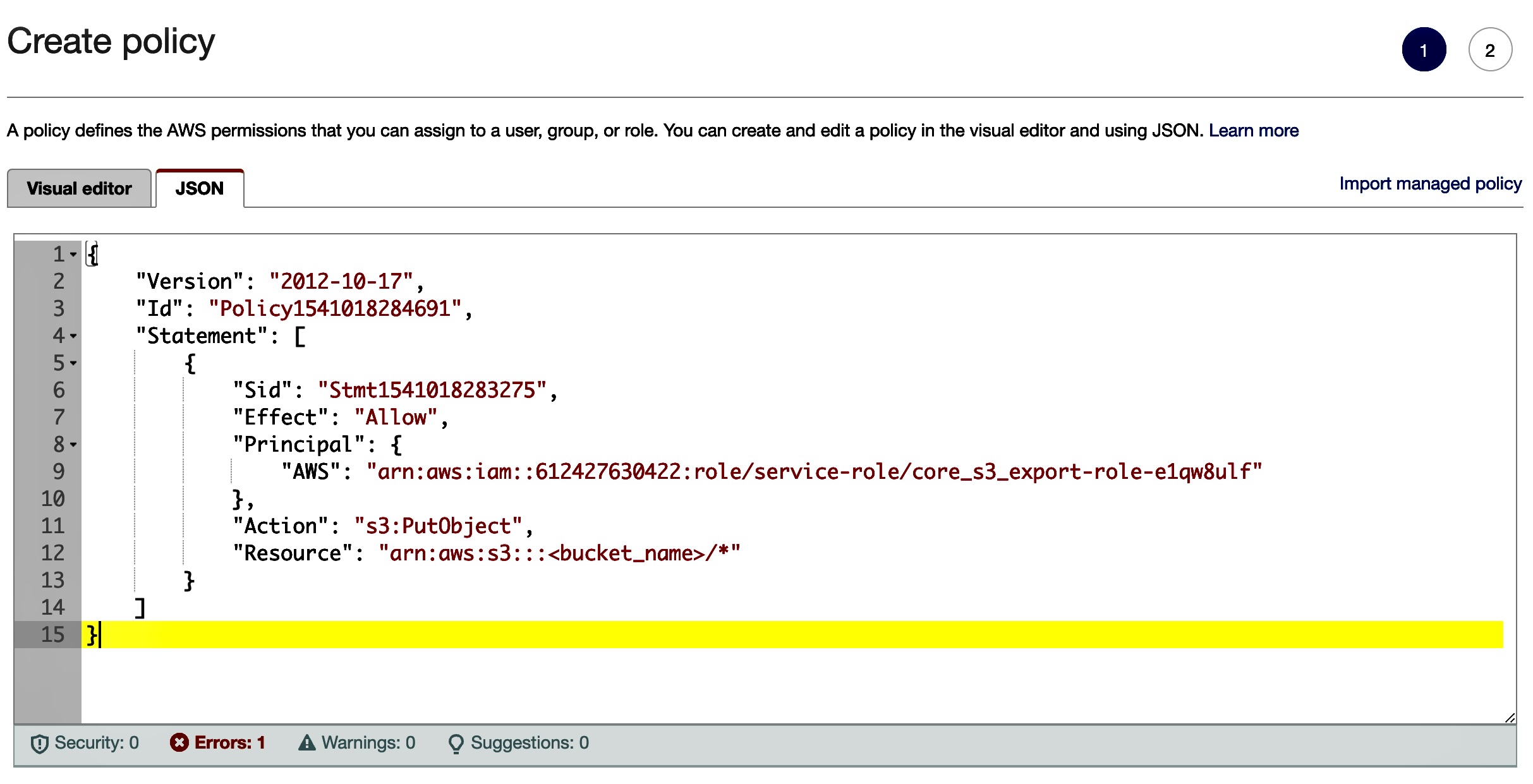Click the Errors: 1 label
1533x784 pixels.
(229, 742)
